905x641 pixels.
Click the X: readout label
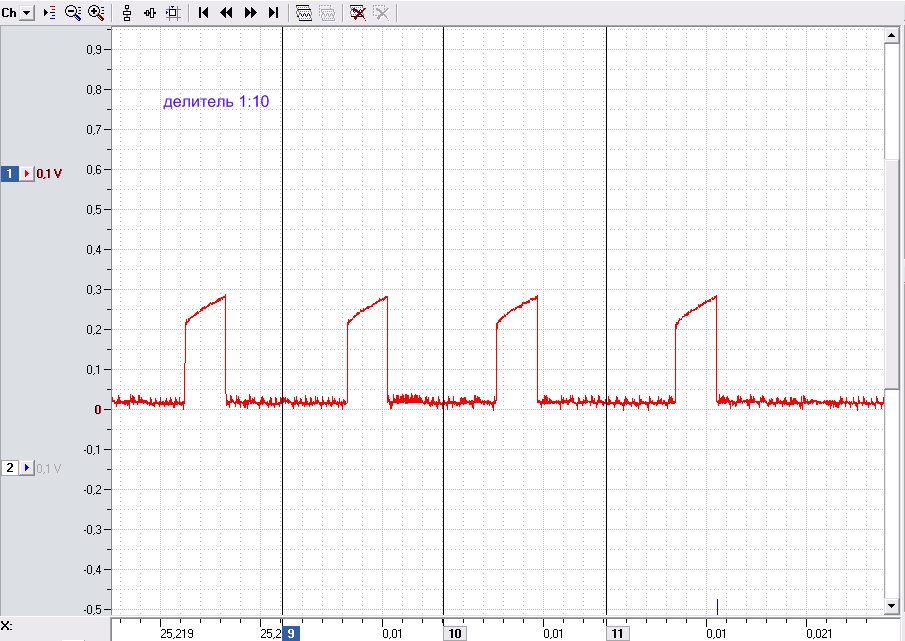point(7,626)
